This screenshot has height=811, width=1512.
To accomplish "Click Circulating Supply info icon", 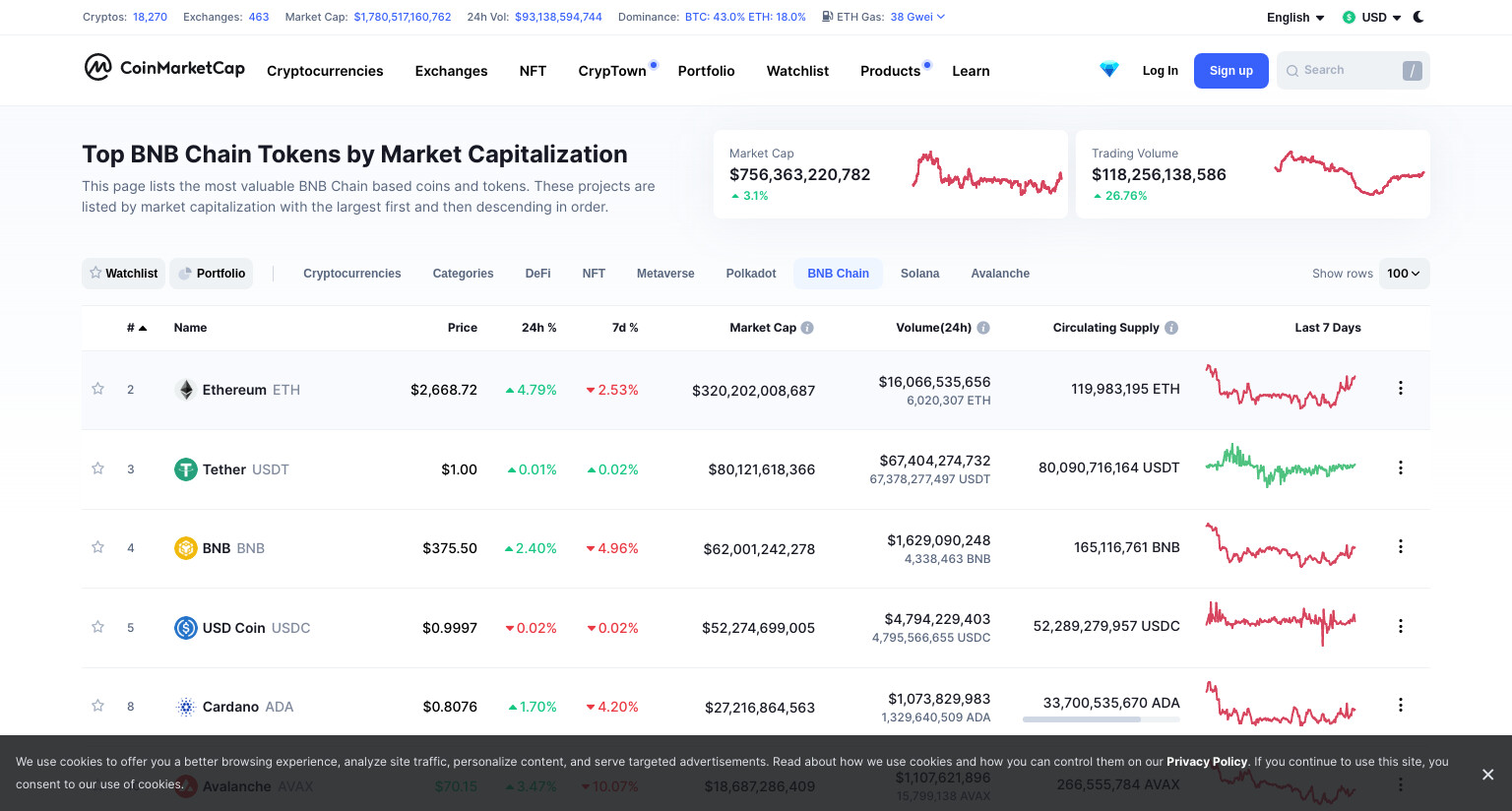I will click(1171, 328).
